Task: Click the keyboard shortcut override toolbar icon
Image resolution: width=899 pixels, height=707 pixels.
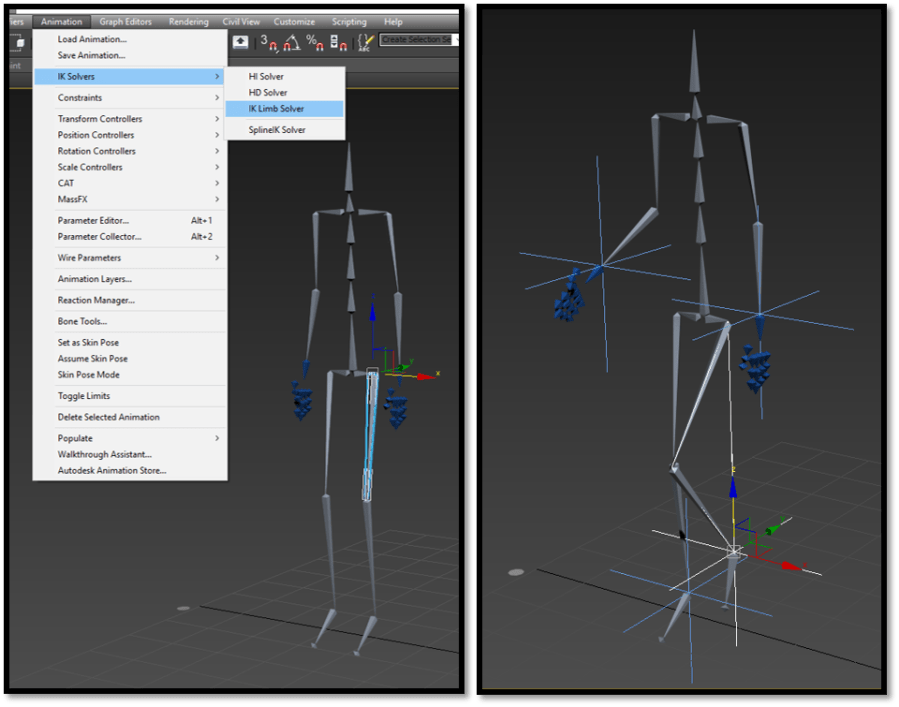Action: coord(241,42)
